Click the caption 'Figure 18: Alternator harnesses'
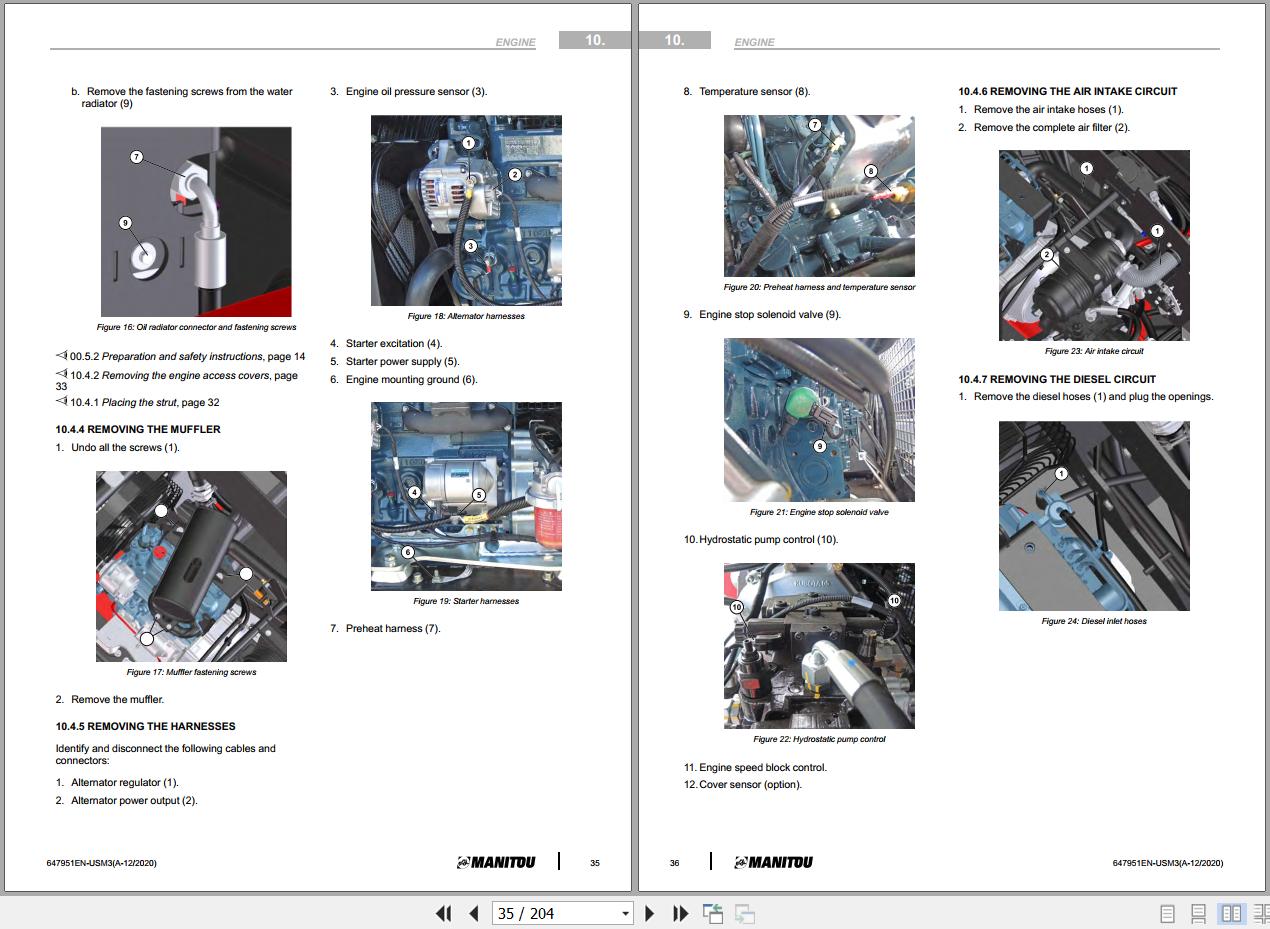 [466, 316]
